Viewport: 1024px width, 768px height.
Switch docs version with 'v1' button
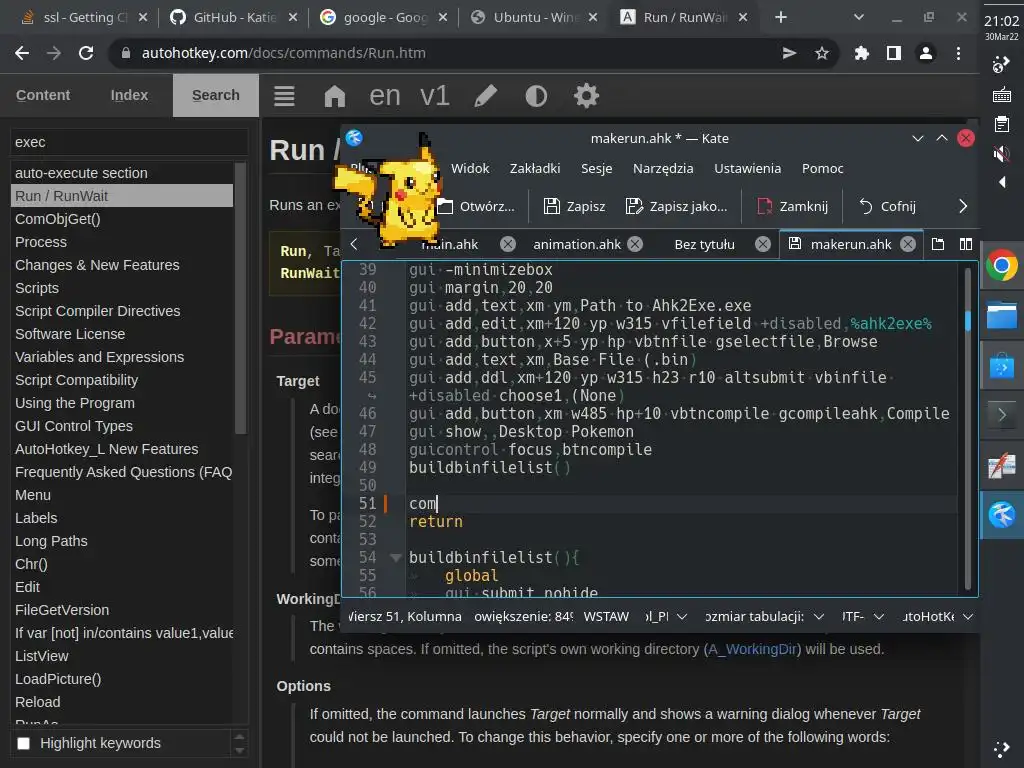pyautogui.click(x=435, y=96)
